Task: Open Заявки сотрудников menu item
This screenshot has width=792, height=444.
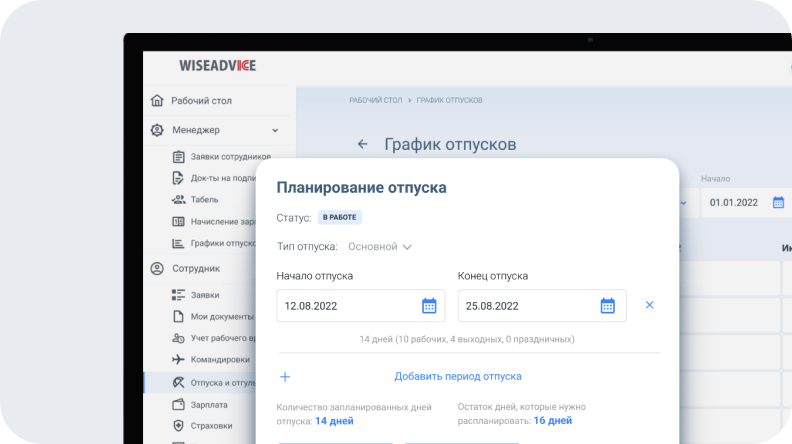Action: click(231, 157)
